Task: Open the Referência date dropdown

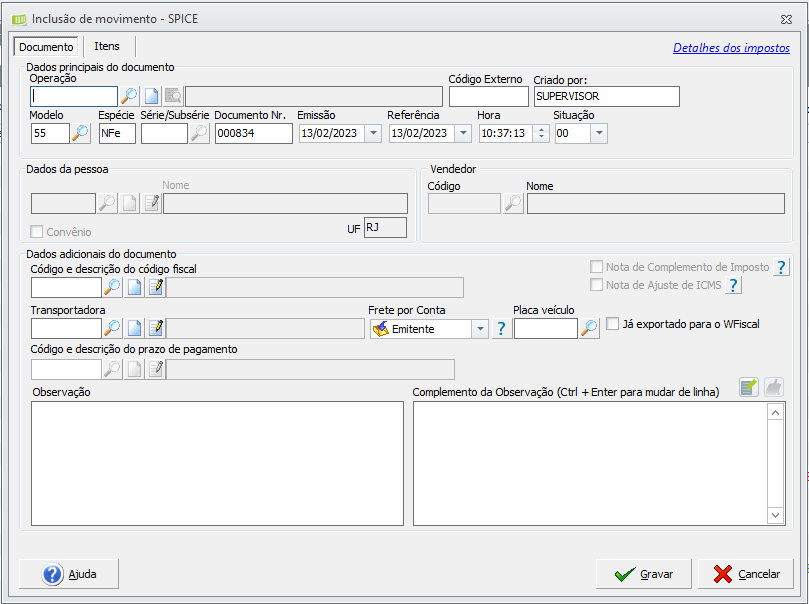Action: [x=463, y=133]
